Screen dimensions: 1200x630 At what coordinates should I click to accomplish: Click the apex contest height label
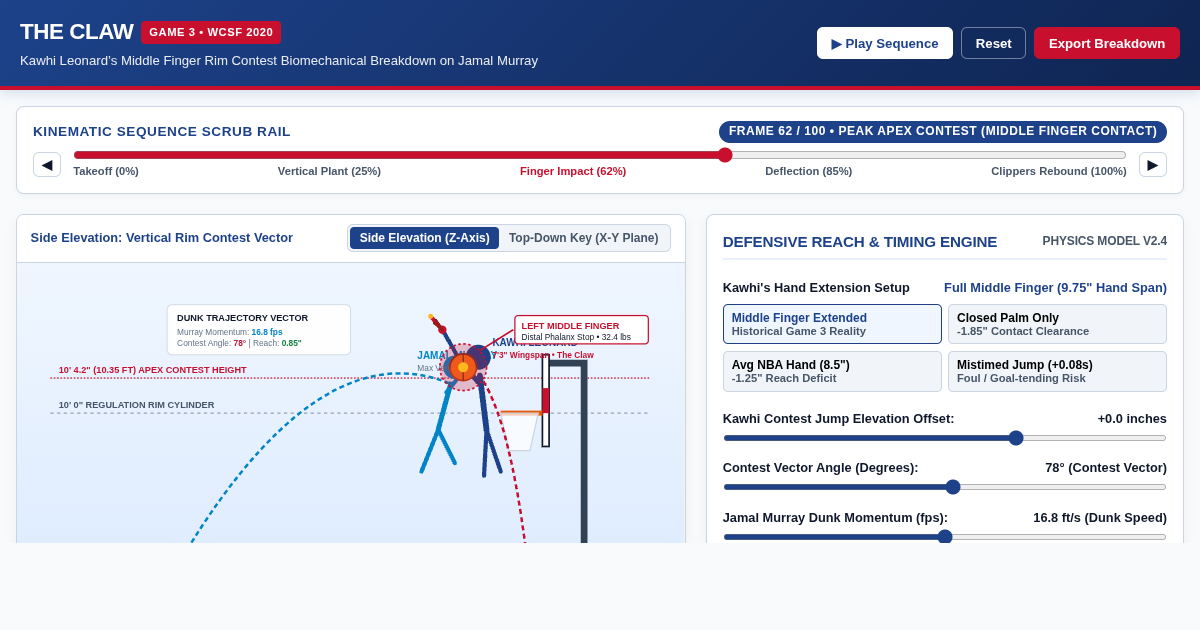153,370
